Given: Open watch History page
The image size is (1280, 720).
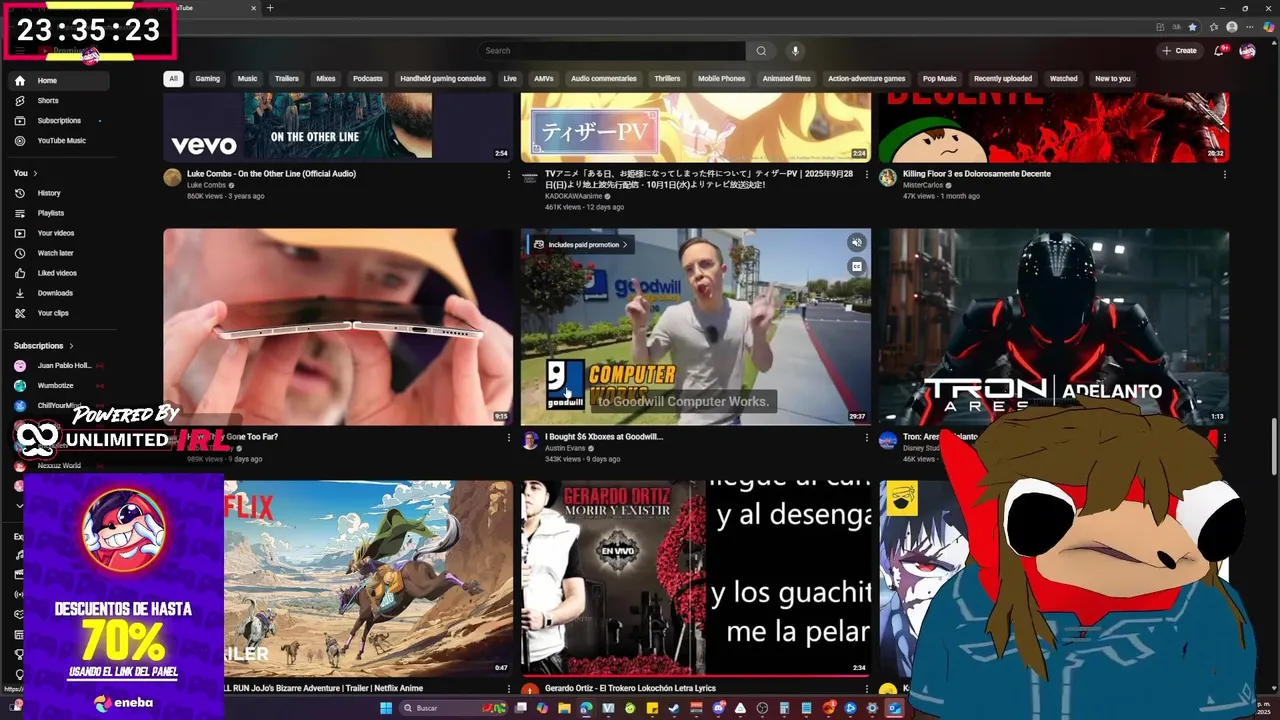Looking at the screenshot, I should (49, 193).
